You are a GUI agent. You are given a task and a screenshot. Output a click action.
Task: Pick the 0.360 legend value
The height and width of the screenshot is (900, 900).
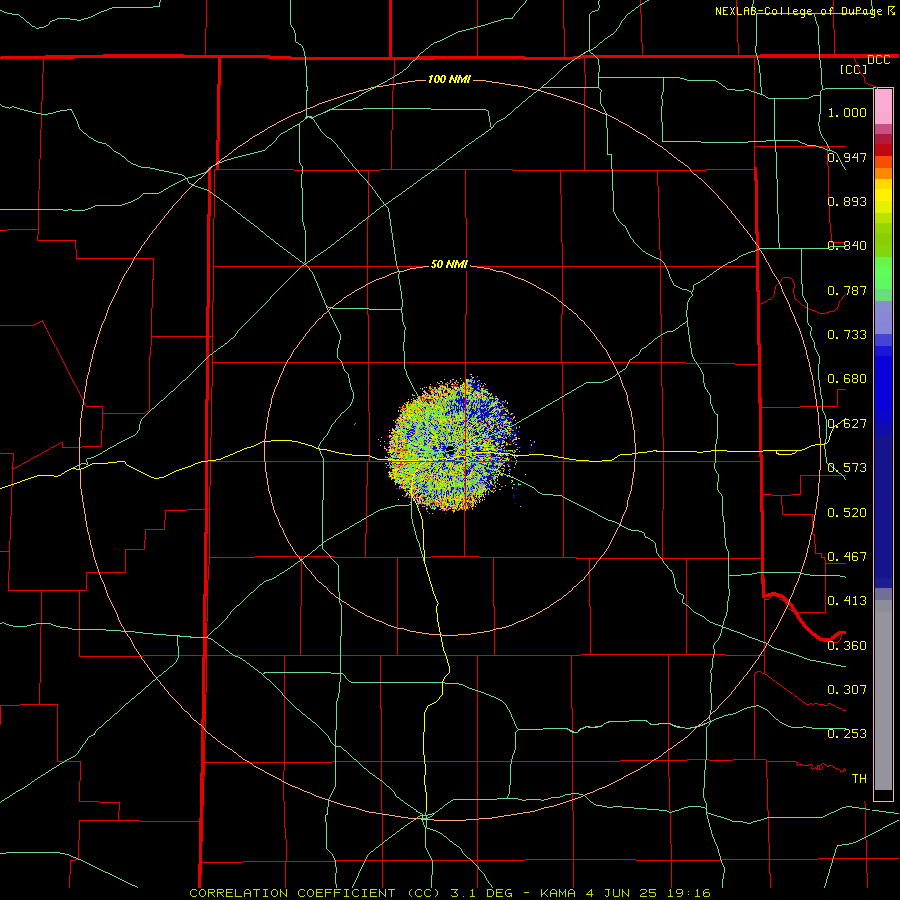tap(847, 646)
